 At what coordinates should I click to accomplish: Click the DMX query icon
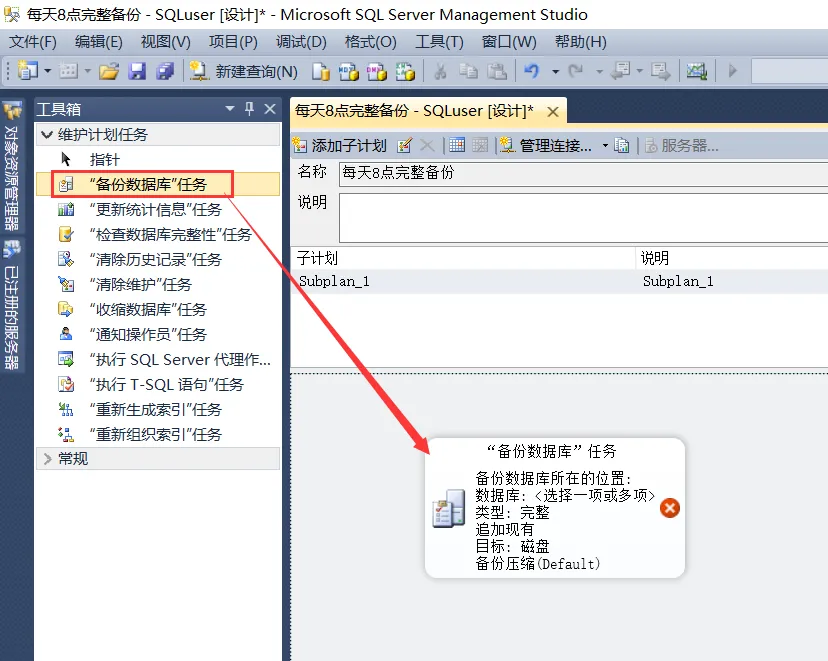377,71
